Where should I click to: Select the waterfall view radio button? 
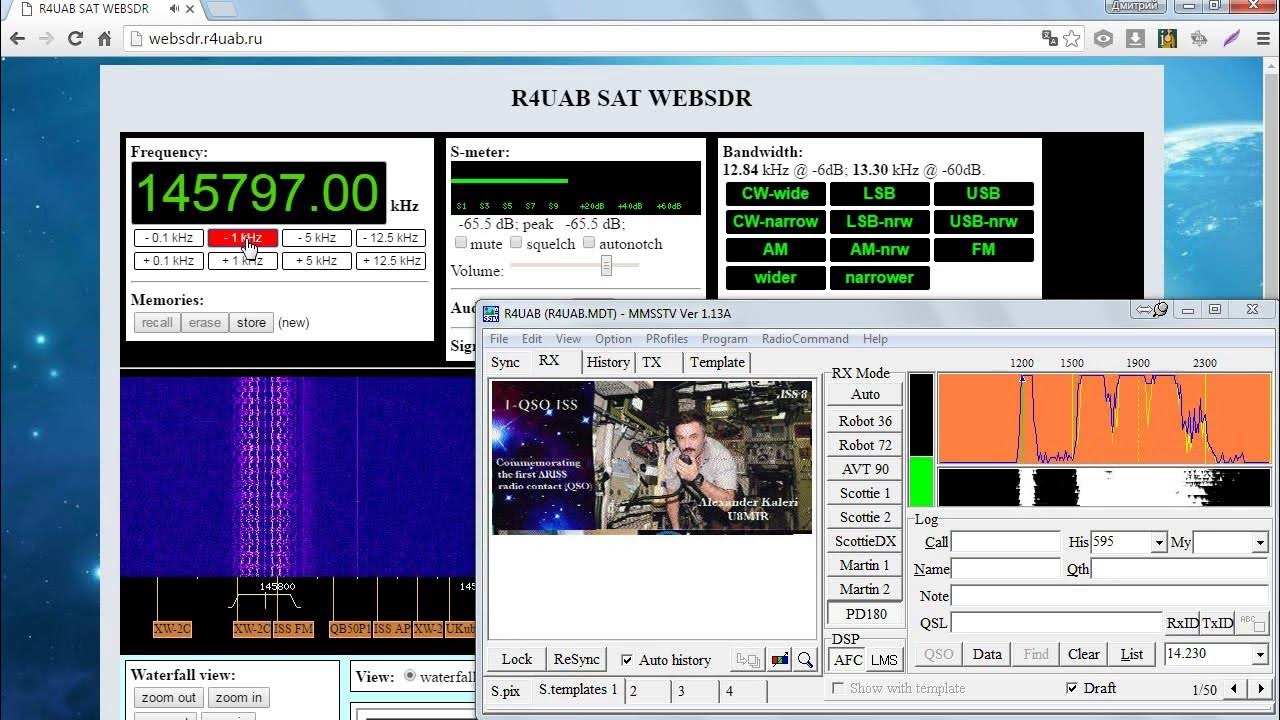click(x=410, y=677)
